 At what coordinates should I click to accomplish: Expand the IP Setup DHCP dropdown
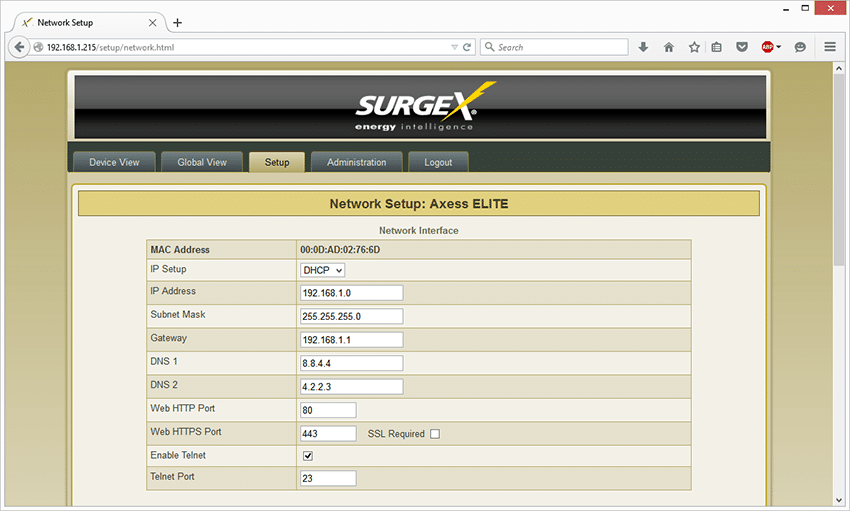click(323, 270)
